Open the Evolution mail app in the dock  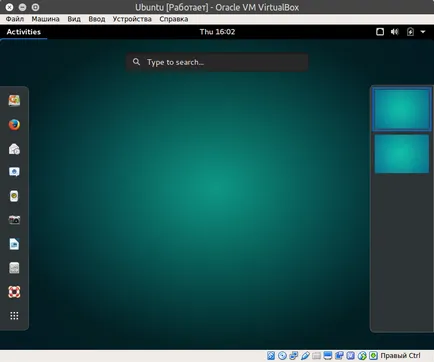(x=14, y=149)
